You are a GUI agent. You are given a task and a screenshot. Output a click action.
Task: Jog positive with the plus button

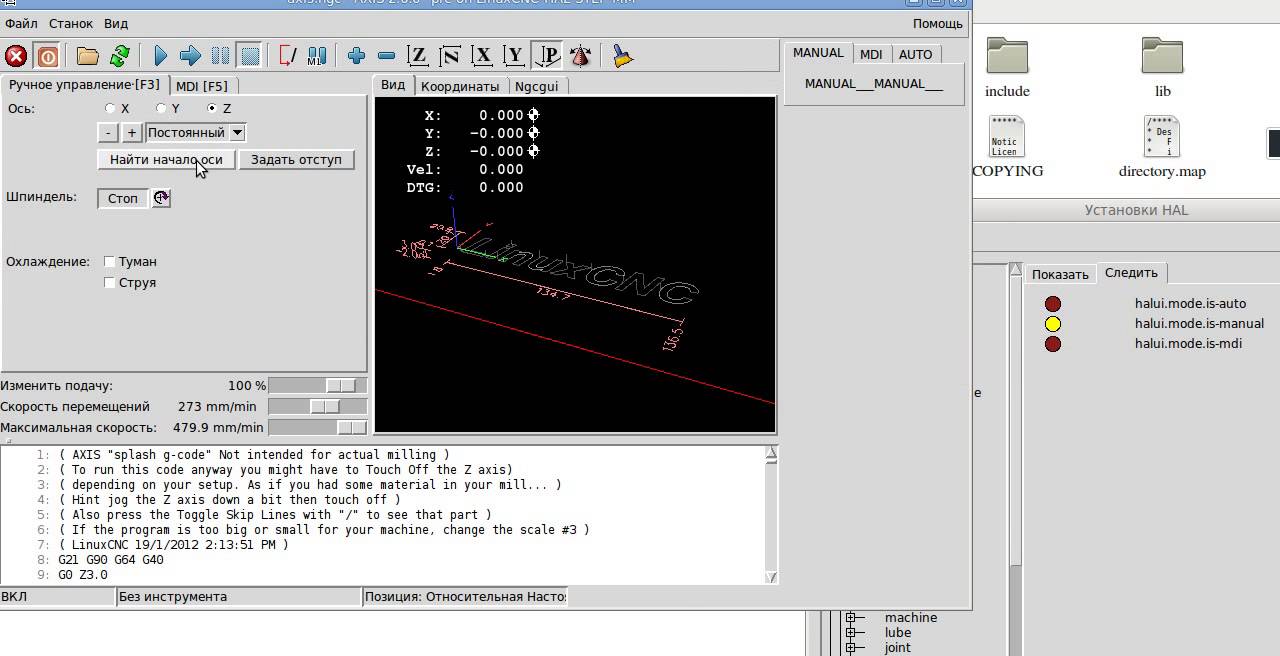pyautogui.click(x=131, y=132)
